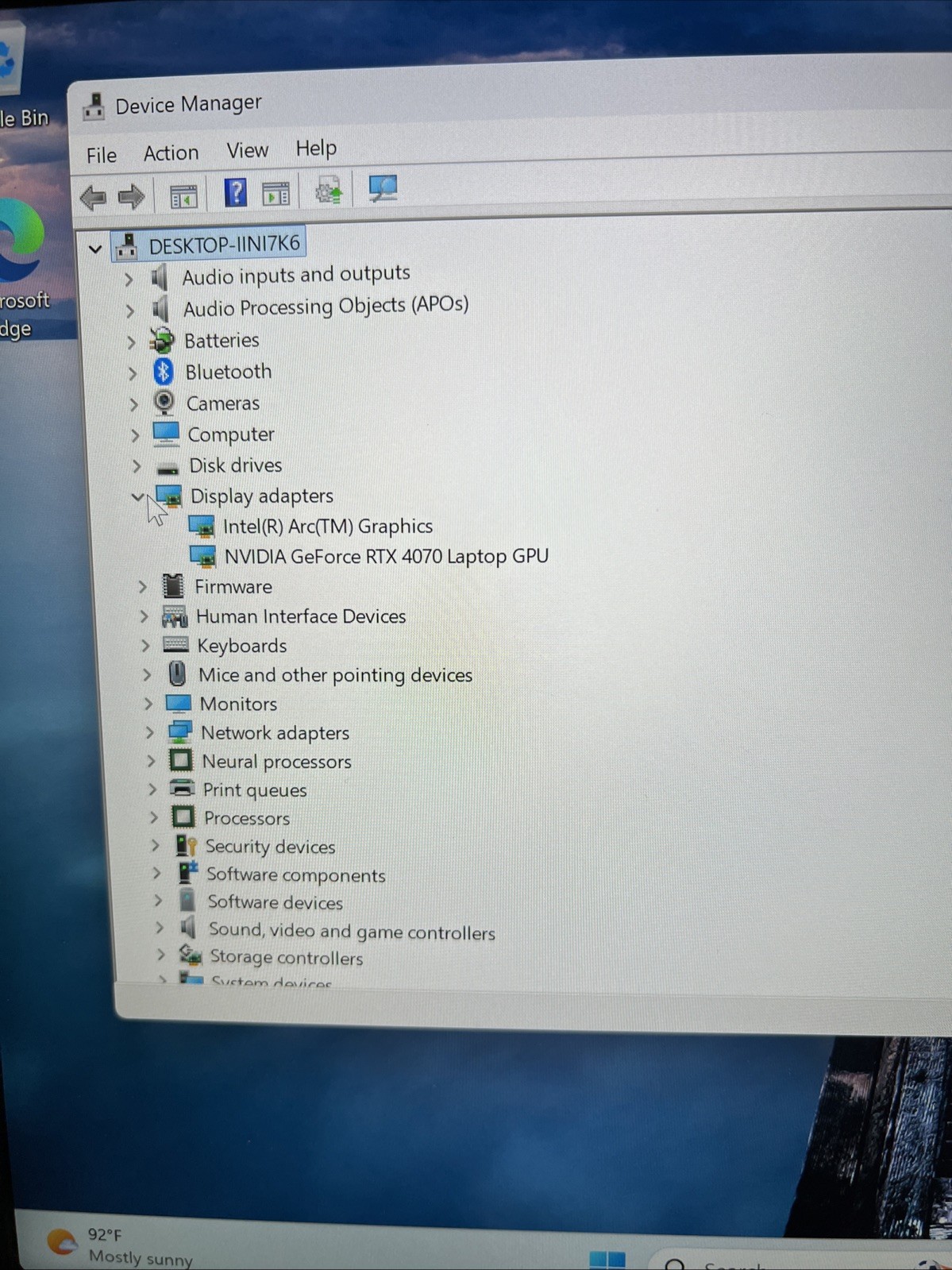Image resolution: width=952 pixels, height=1270 pixels.
Task: Open the View menu
Action: point(247,150)
